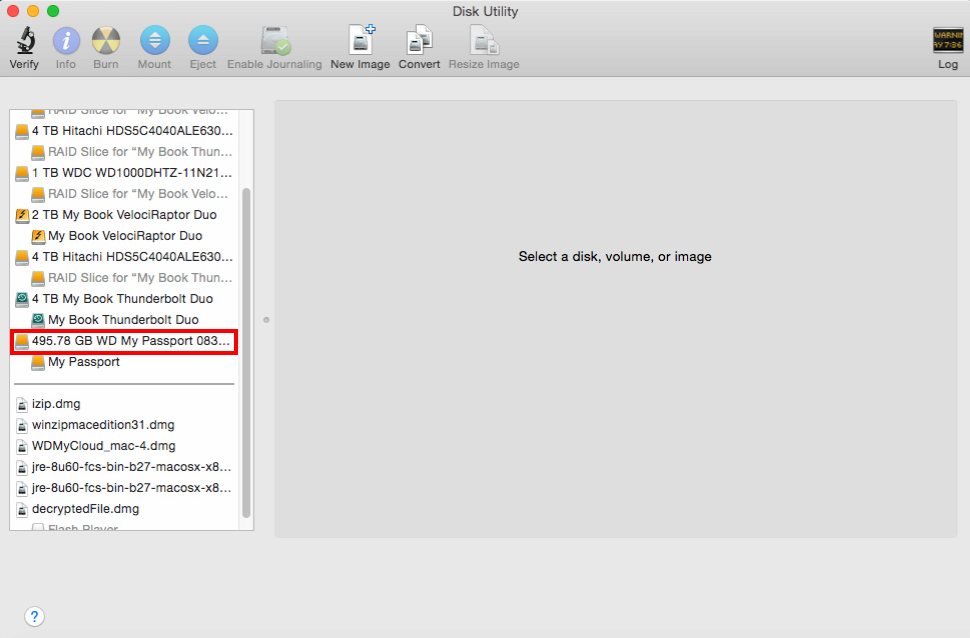Click the Burn disc icon
970x638 pixels.
pos(105,44)
